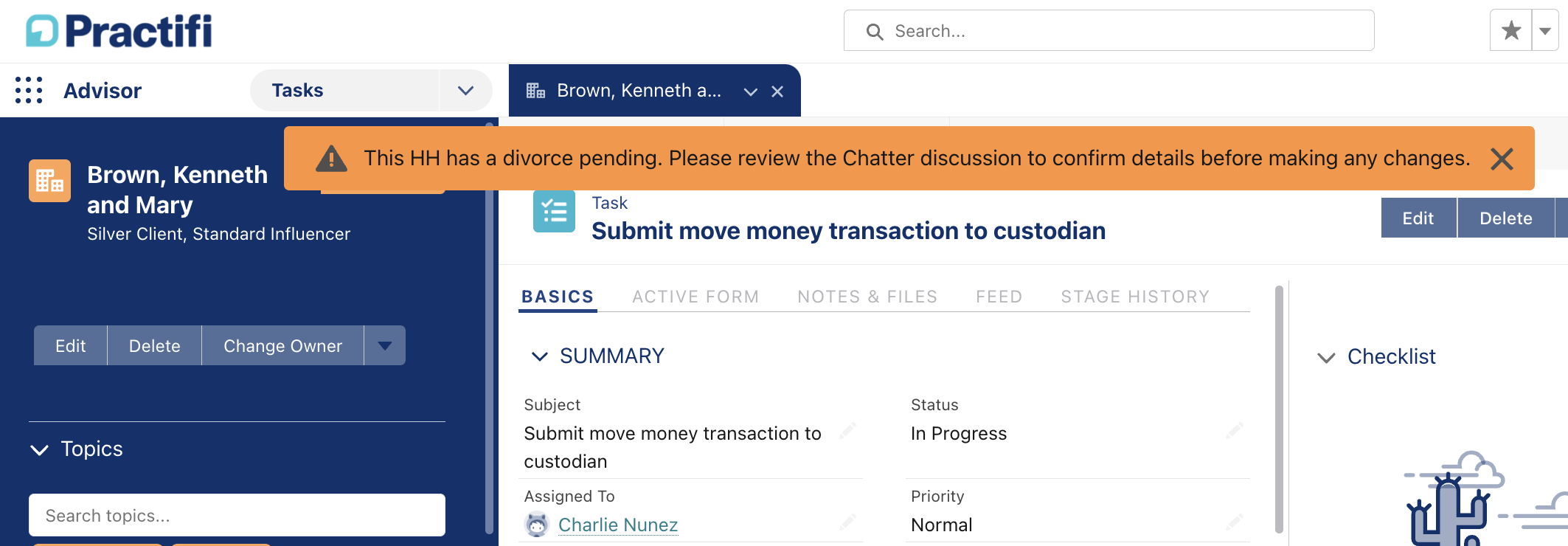The image size is (1568, 546).
Task: Click the Practifi logo
Action: (119, 31)
